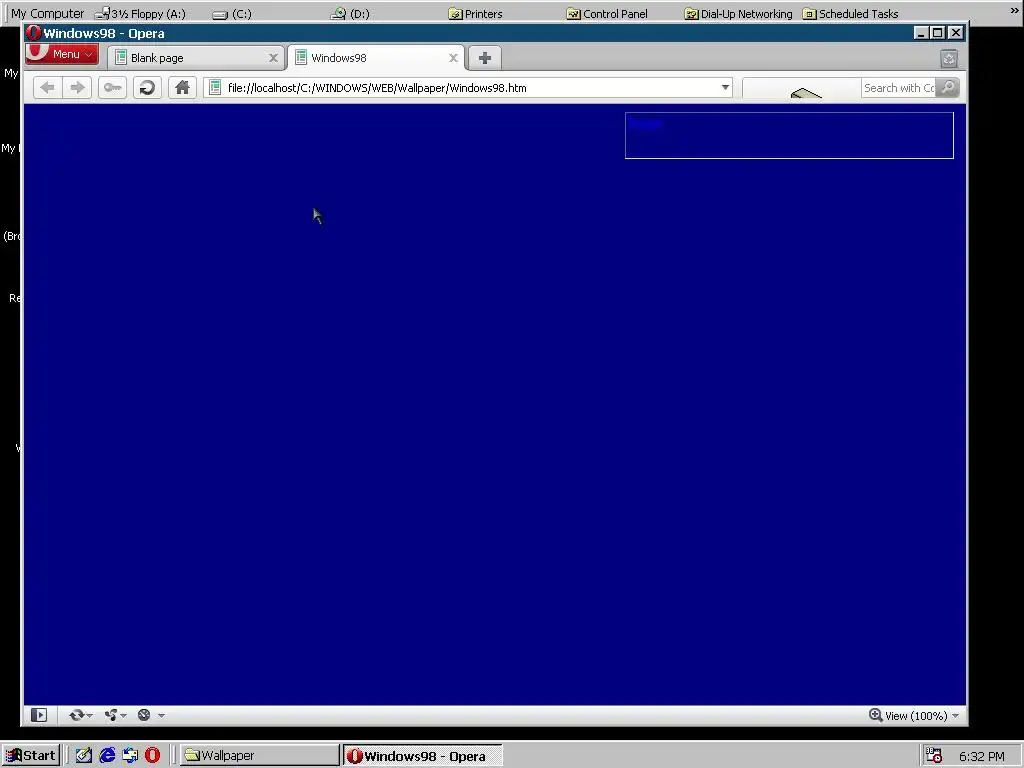1024x768 pixels.
Task: Go to the Home page
Action: point(182,88)
